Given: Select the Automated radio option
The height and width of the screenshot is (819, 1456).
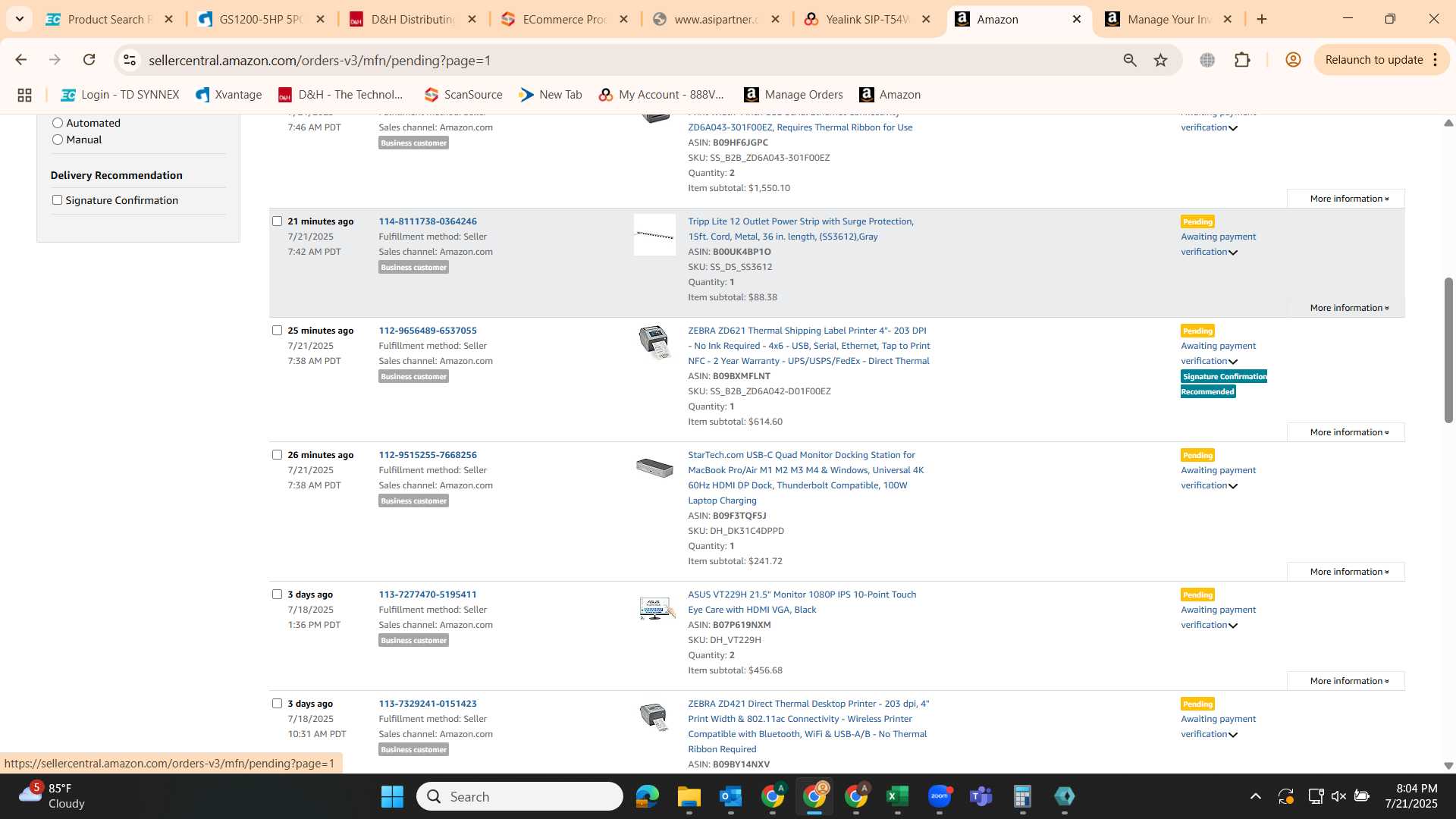Looking at the screenshot, I should coord(57,123).
